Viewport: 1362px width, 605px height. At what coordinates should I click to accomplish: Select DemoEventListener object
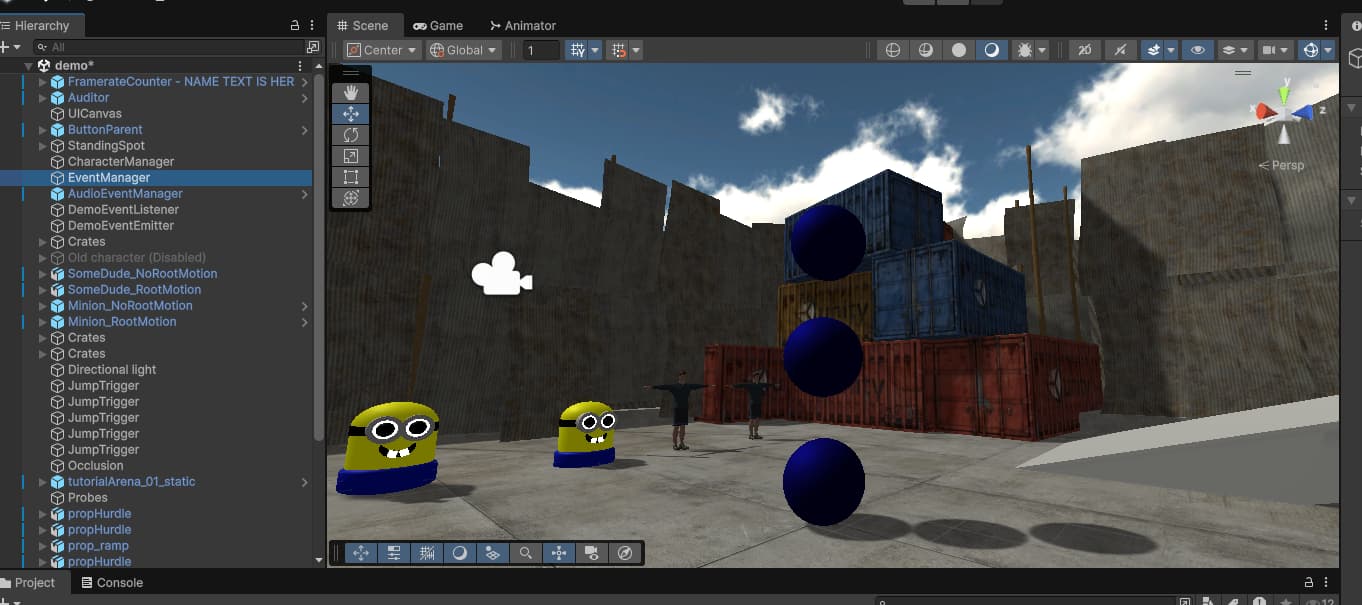click(x=123, y=210)
